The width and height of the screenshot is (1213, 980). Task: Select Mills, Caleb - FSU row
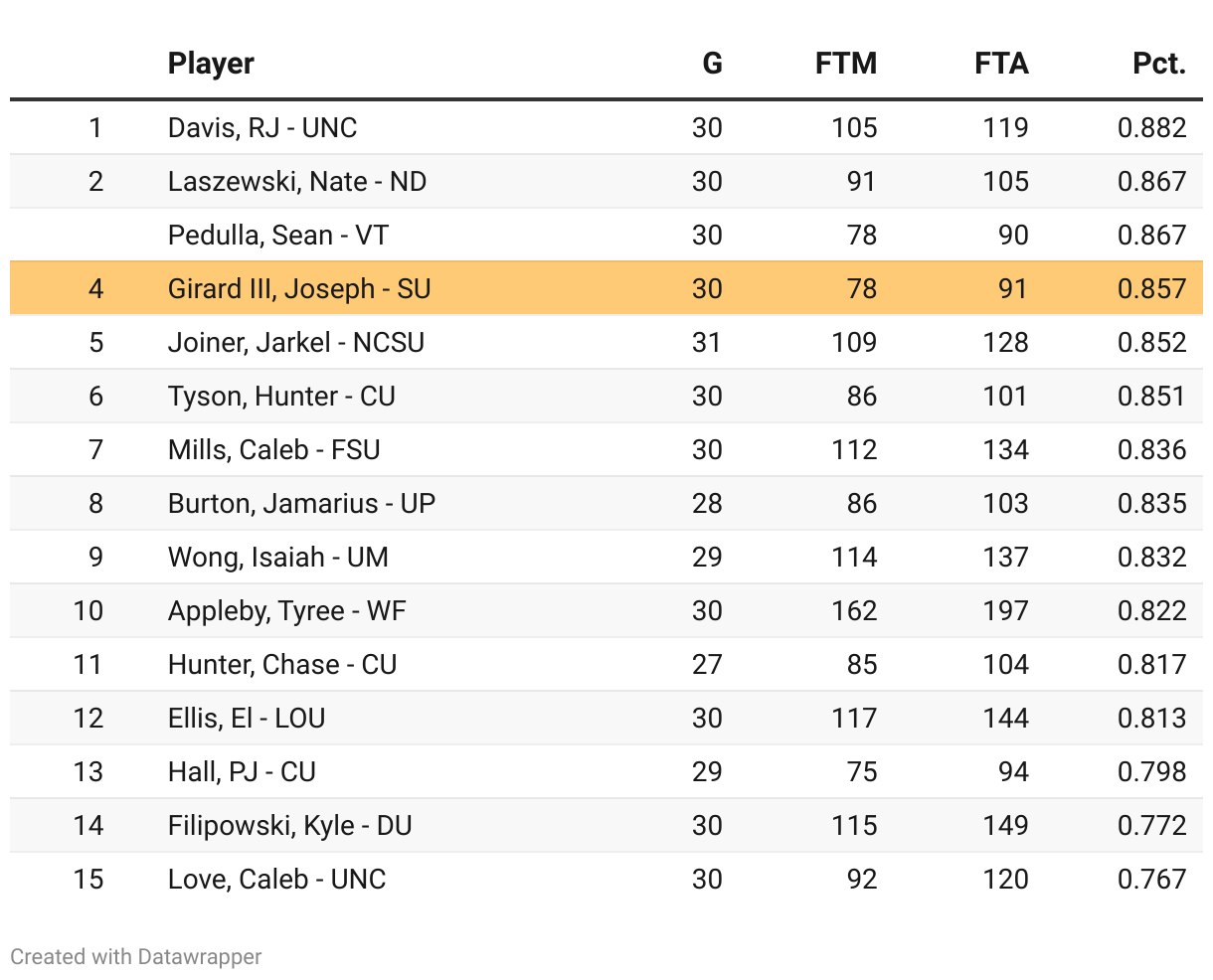(274, 450)
